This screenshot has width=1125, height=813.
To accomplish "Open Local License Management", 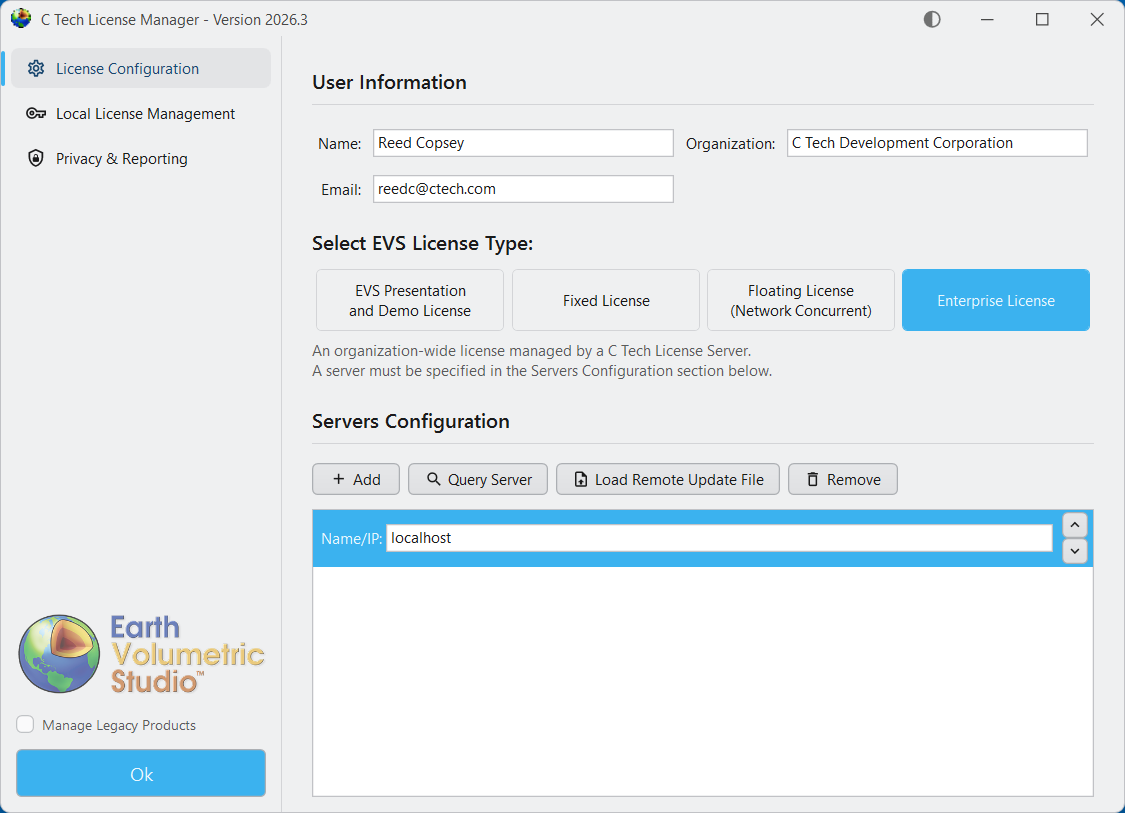I will pyautogui.click(x=145, y=113).
